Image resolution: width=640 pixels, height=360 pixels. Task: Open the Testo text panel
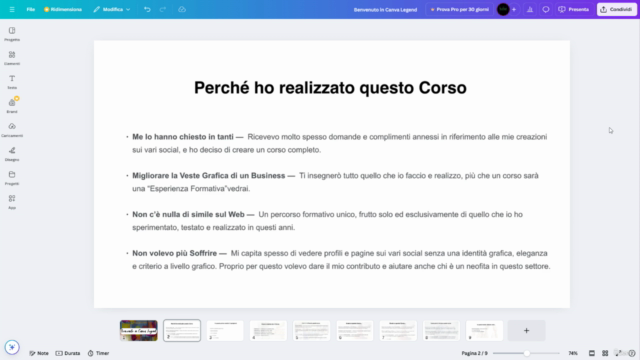pyautogui.click(x=12, y=82)
